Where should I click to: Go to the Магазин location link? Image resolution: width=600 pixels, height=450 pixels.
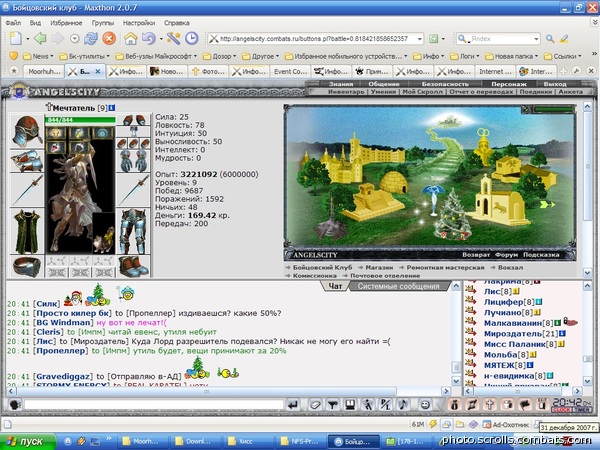click(379, 267)
